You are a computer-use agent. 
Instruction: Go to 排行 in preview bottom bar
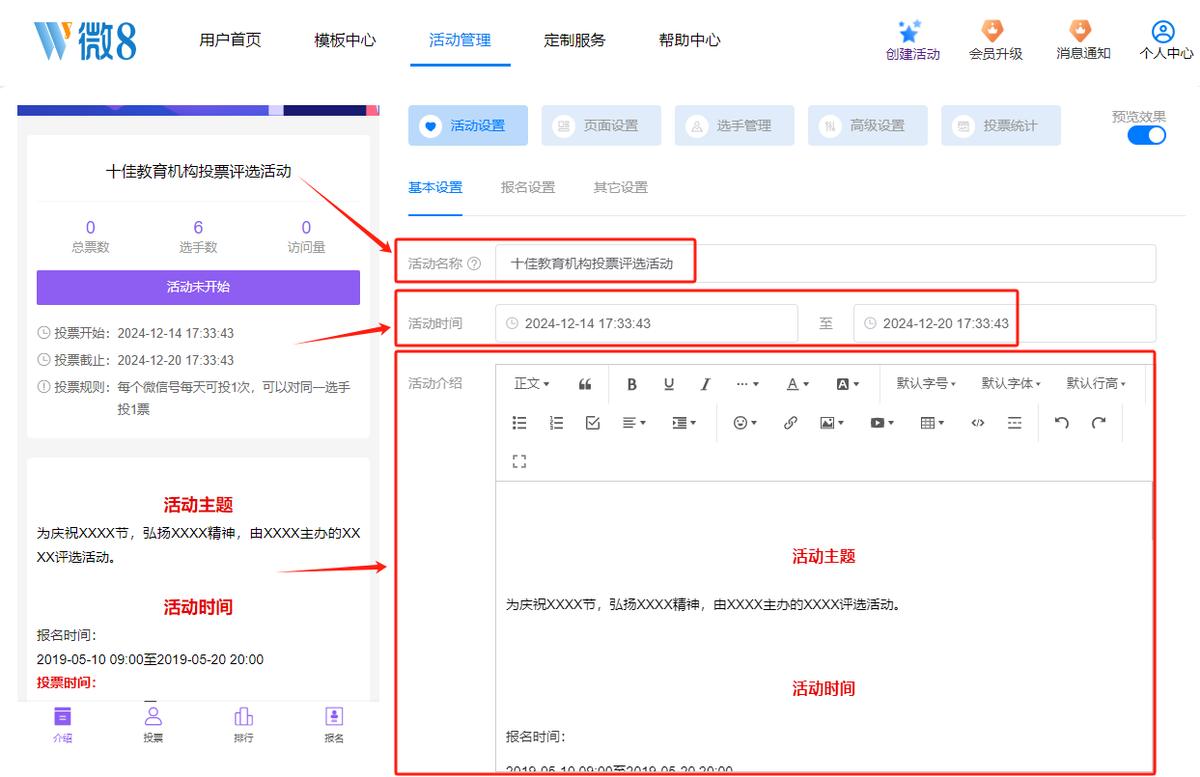coord(243,725)
